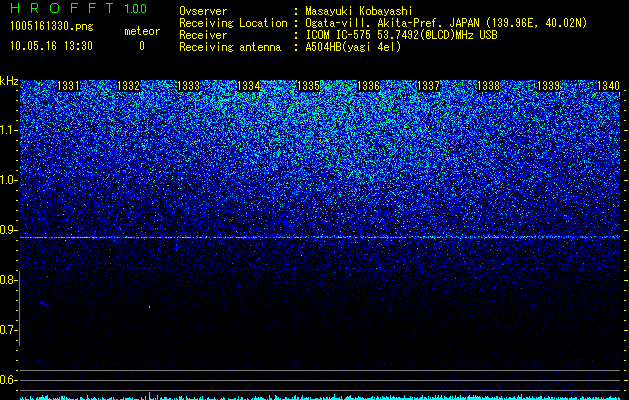The height and width of the screenshot is (400, 629).
Task: Click the 1332 time marker
Action: (x=128, y=86)
